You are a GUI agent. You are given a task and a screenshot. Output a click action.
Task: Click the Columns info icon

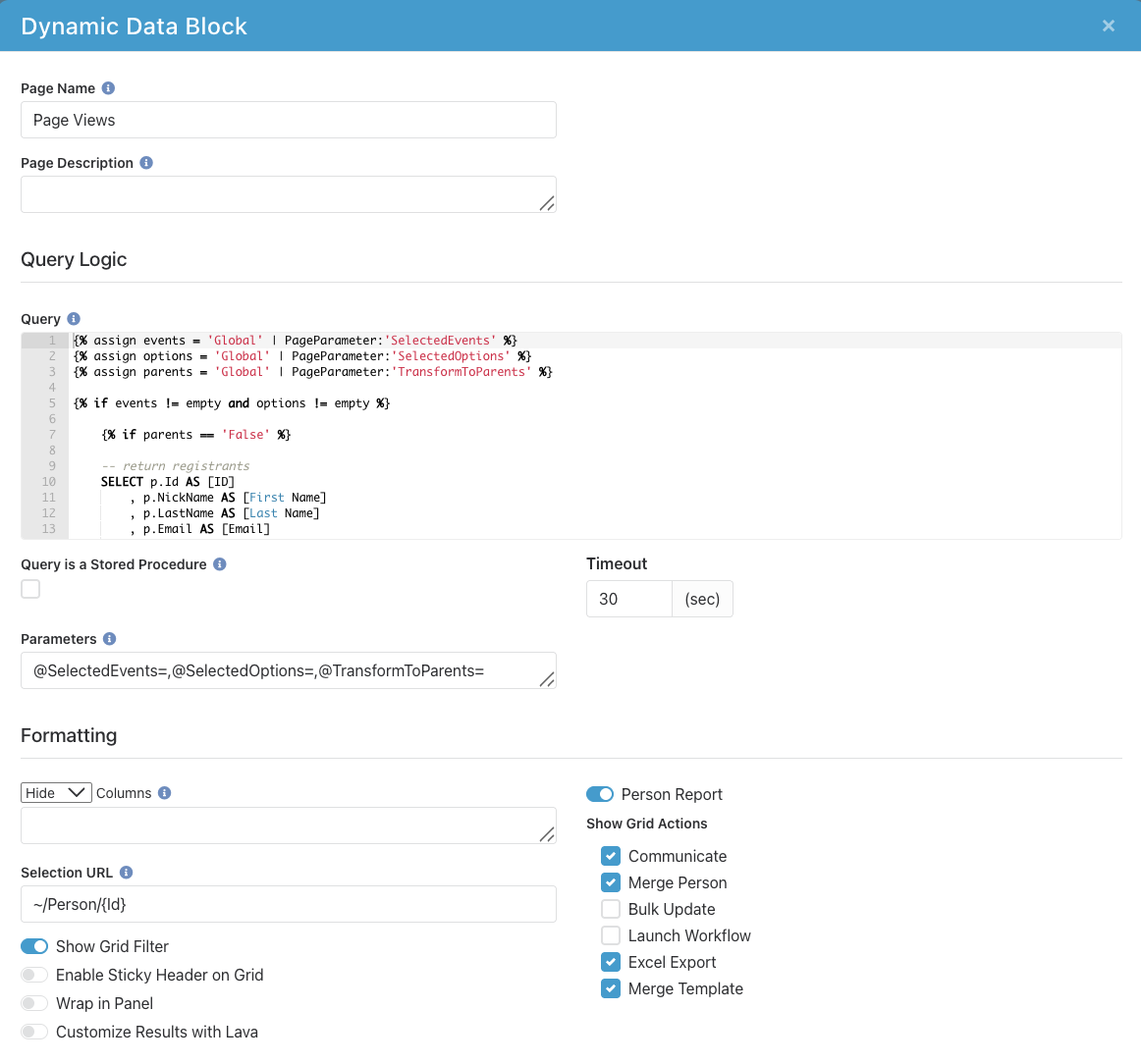(x=164, y=793)
